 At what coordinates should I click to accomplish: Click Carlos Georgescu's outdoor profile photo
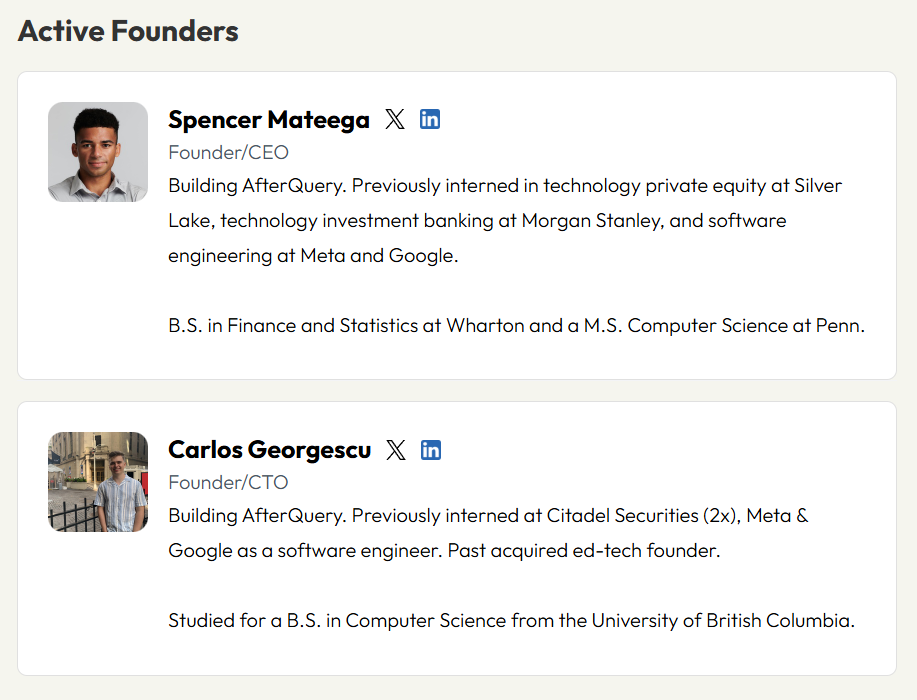[x=98, y=482]
